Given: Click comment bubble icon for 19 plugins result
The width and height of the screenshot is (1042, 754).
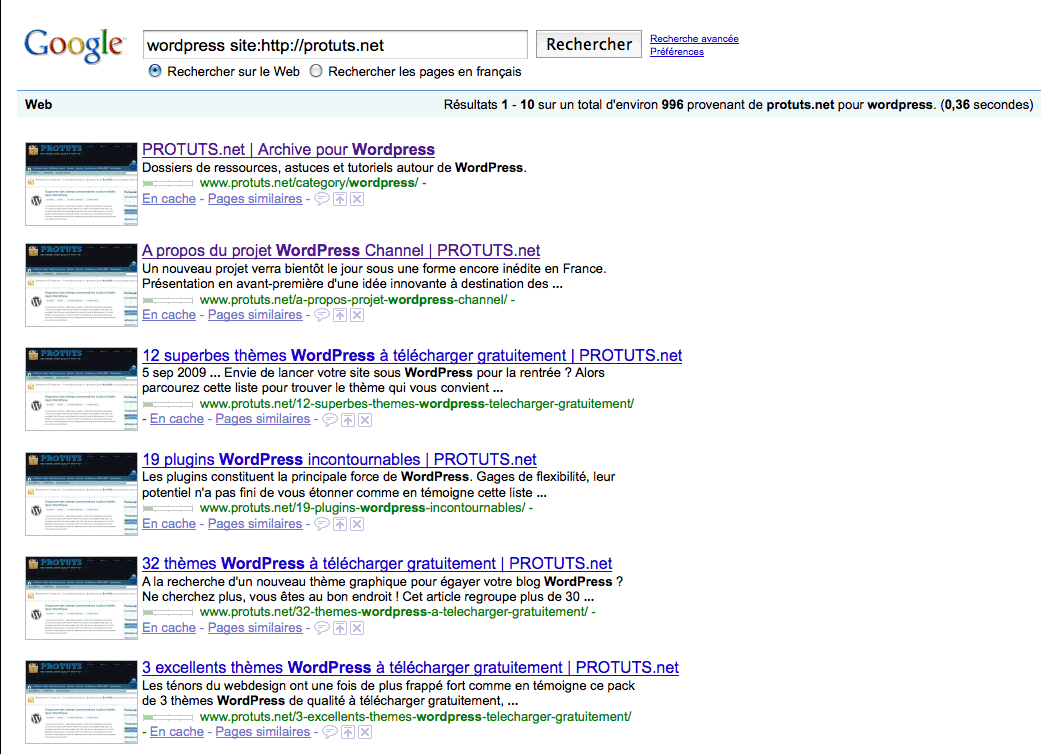Looking at the screenshot, I should click(322, 523).
